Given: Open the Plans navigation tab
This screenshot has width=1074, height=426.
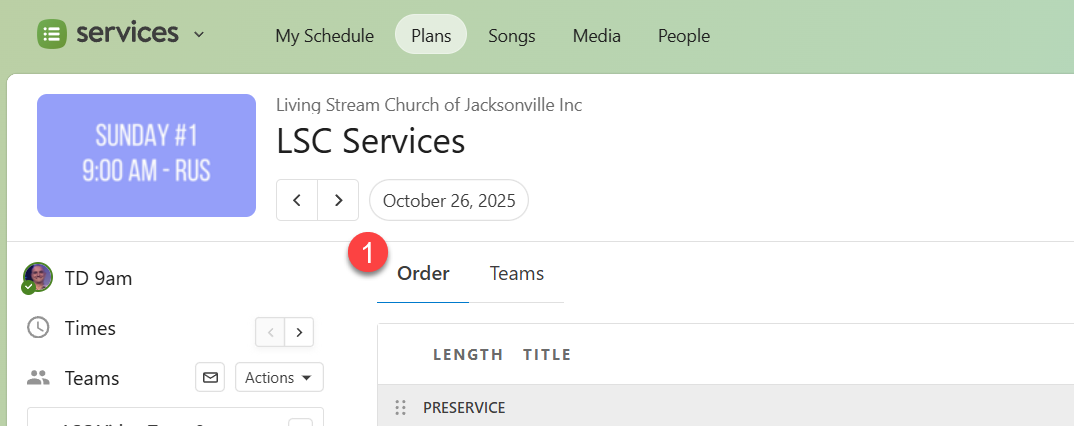Looking at the screenshot, I should pyautogui.click(x=431, y=36).
